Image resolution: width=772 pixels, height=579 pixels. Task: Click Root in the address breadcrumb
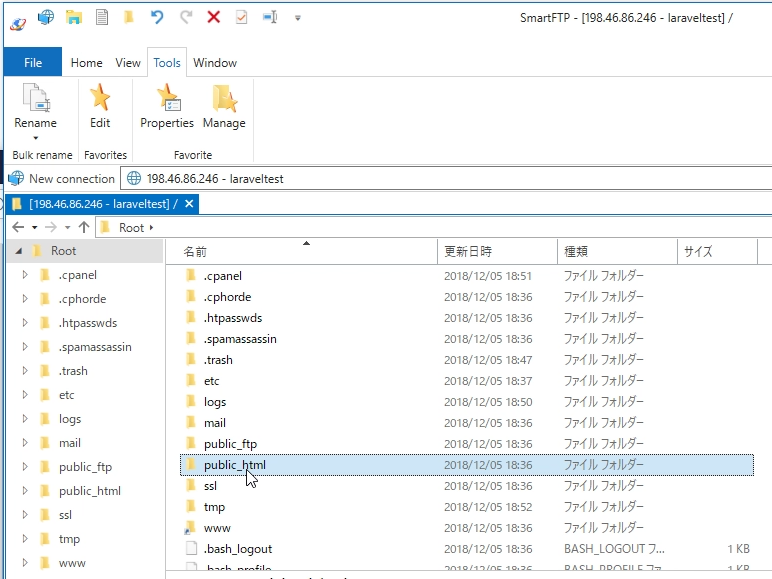tap(131, 227)
